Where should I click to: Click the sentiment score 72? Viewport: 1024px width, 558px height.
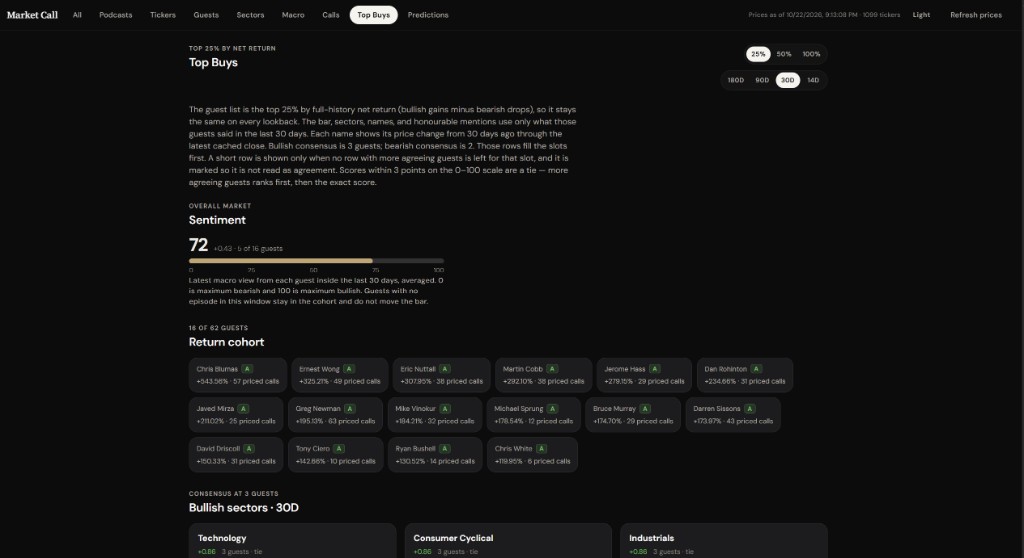[199, 245]
